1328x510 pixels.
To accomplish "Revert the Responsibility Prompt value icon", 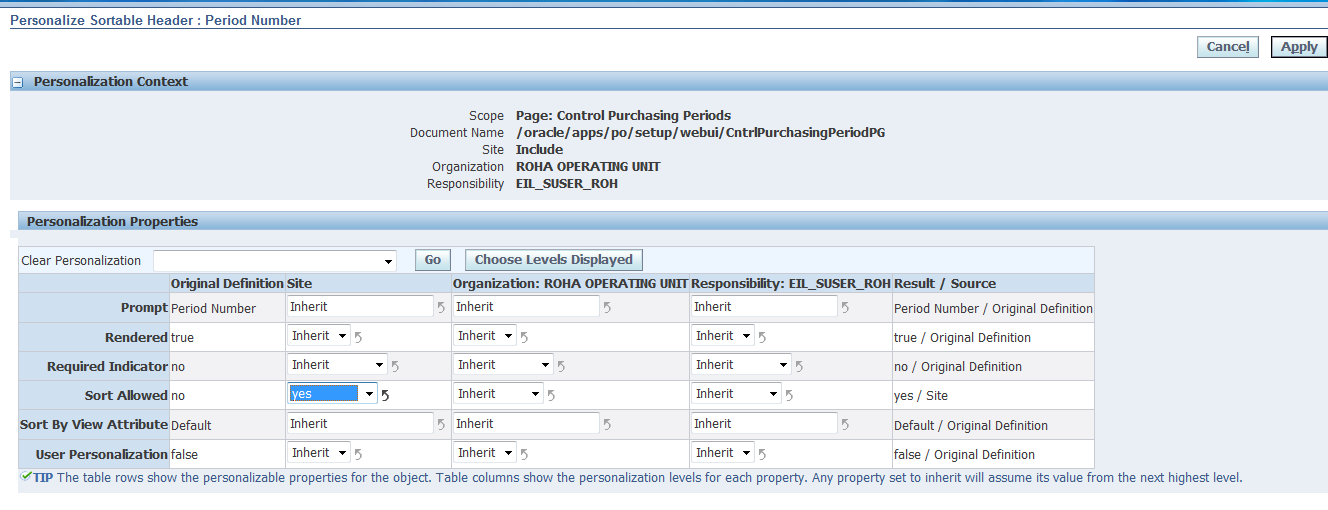I will click(845, 308).
